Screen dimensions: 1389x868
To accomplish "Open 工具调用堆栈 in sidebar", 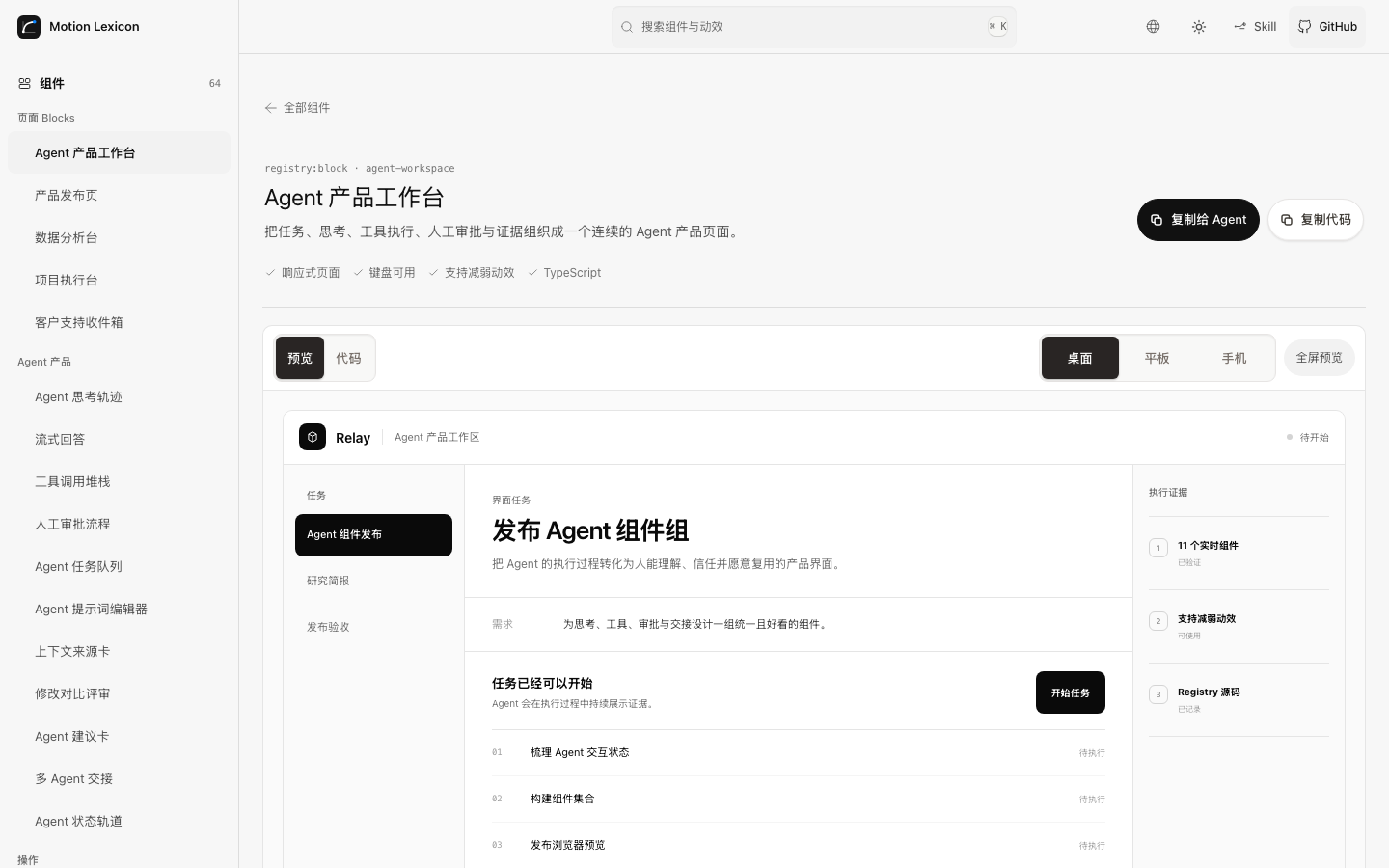I will click(119, 481).
